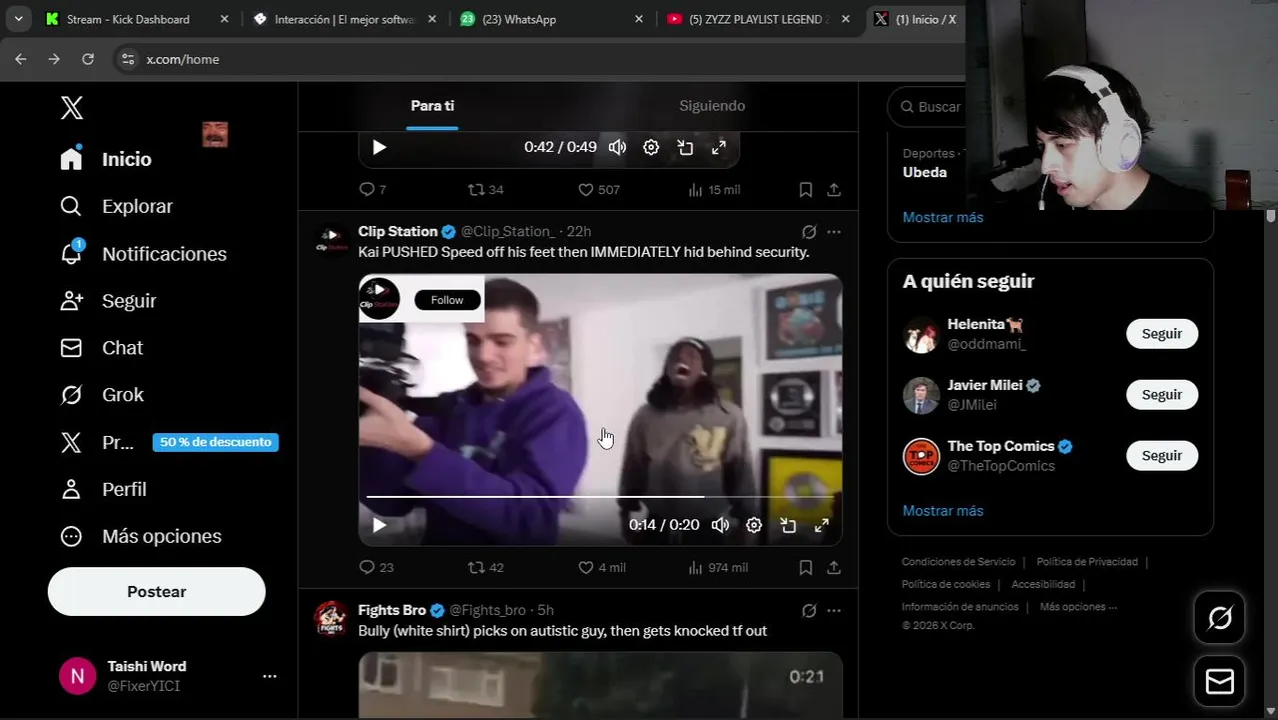Open more options on Clip Station post
Image resolution: width=1278 pixels, height=720 pixels.
tap(834, 231)
